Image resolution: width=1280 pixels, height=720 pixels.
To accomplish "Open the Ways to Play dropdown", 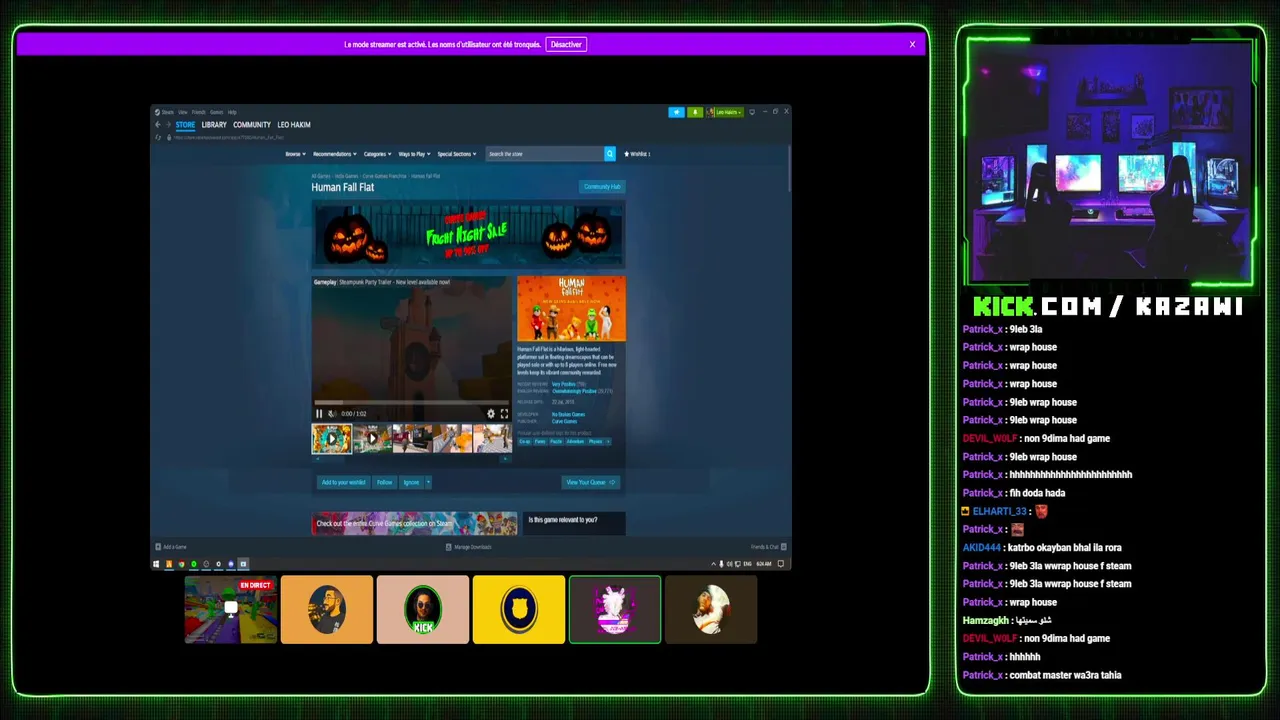I will point(415,154).
